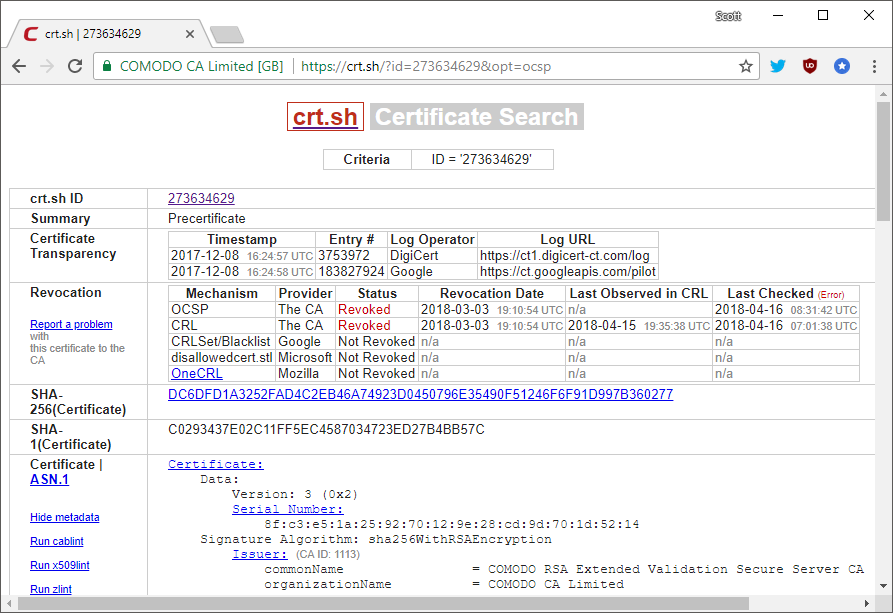
Task: Click the horizontal scrollbar thumb
Action: [383, 603]
